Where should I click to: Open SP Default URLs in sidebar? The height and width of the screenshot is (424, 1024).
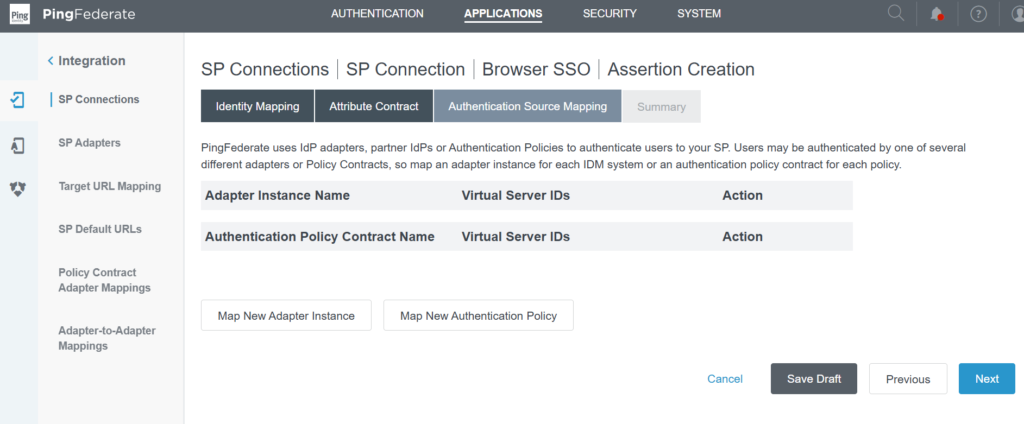[100, 229]
